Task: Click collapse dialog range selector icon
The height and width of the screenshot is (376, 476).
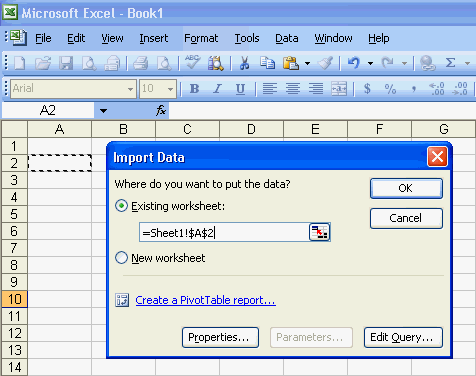Action: pos(320,232)
